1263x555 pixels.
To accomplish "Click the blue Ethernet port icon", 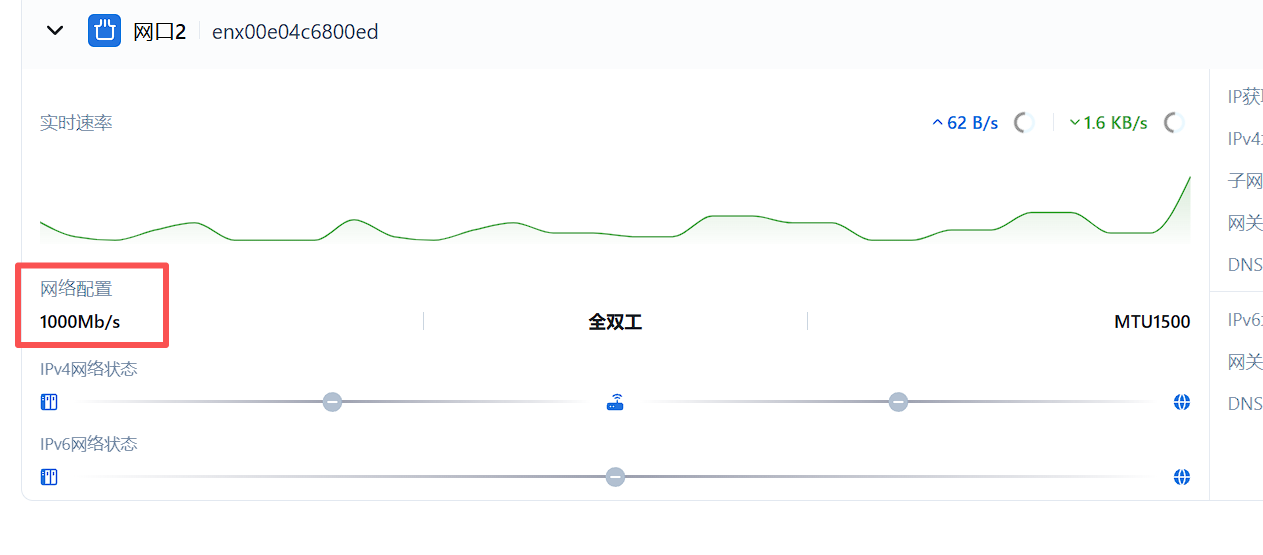I will (104, 31).
